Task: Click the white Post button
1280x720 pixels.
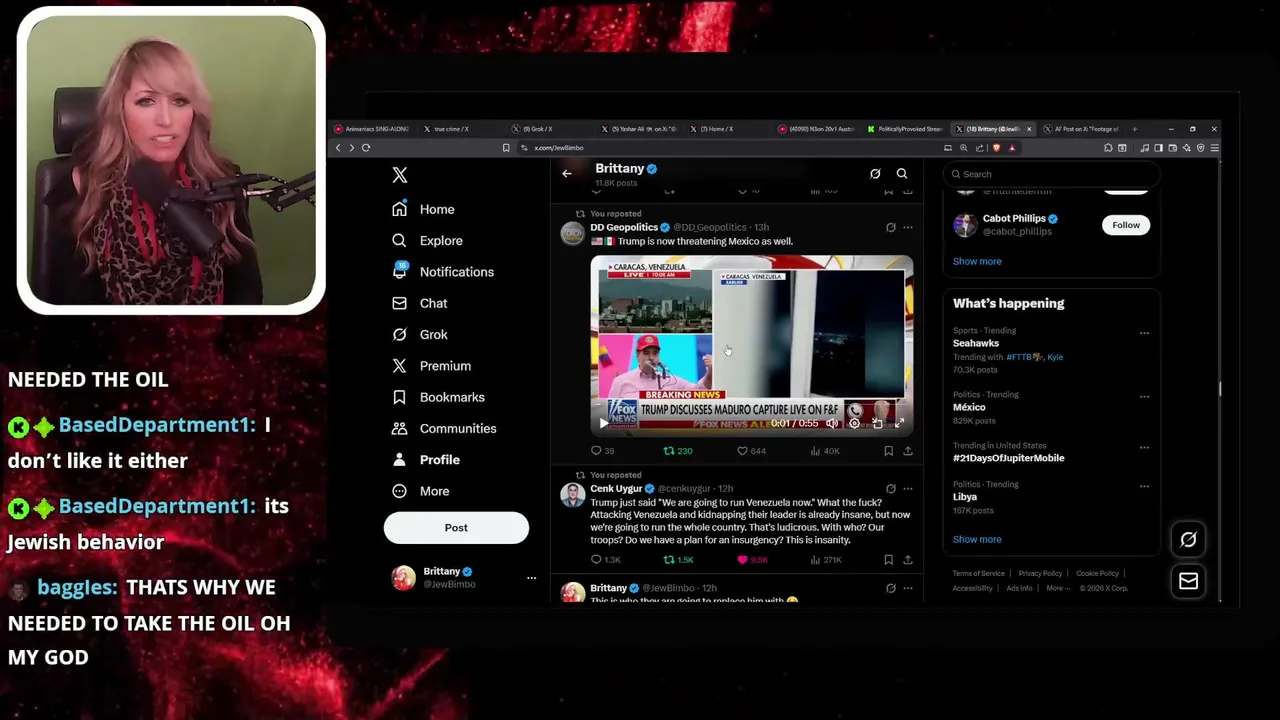Action: [x=456, y=528]
